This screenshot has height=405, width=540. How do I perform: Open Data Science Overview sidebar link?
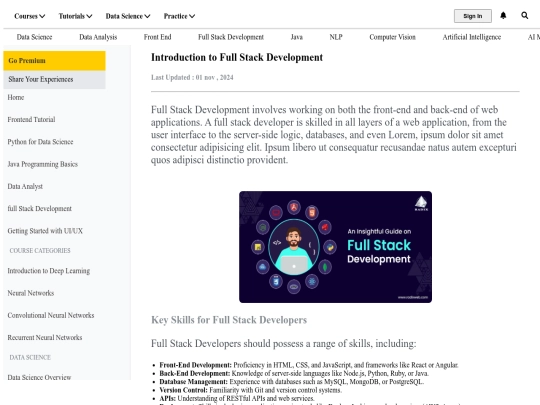39,377
